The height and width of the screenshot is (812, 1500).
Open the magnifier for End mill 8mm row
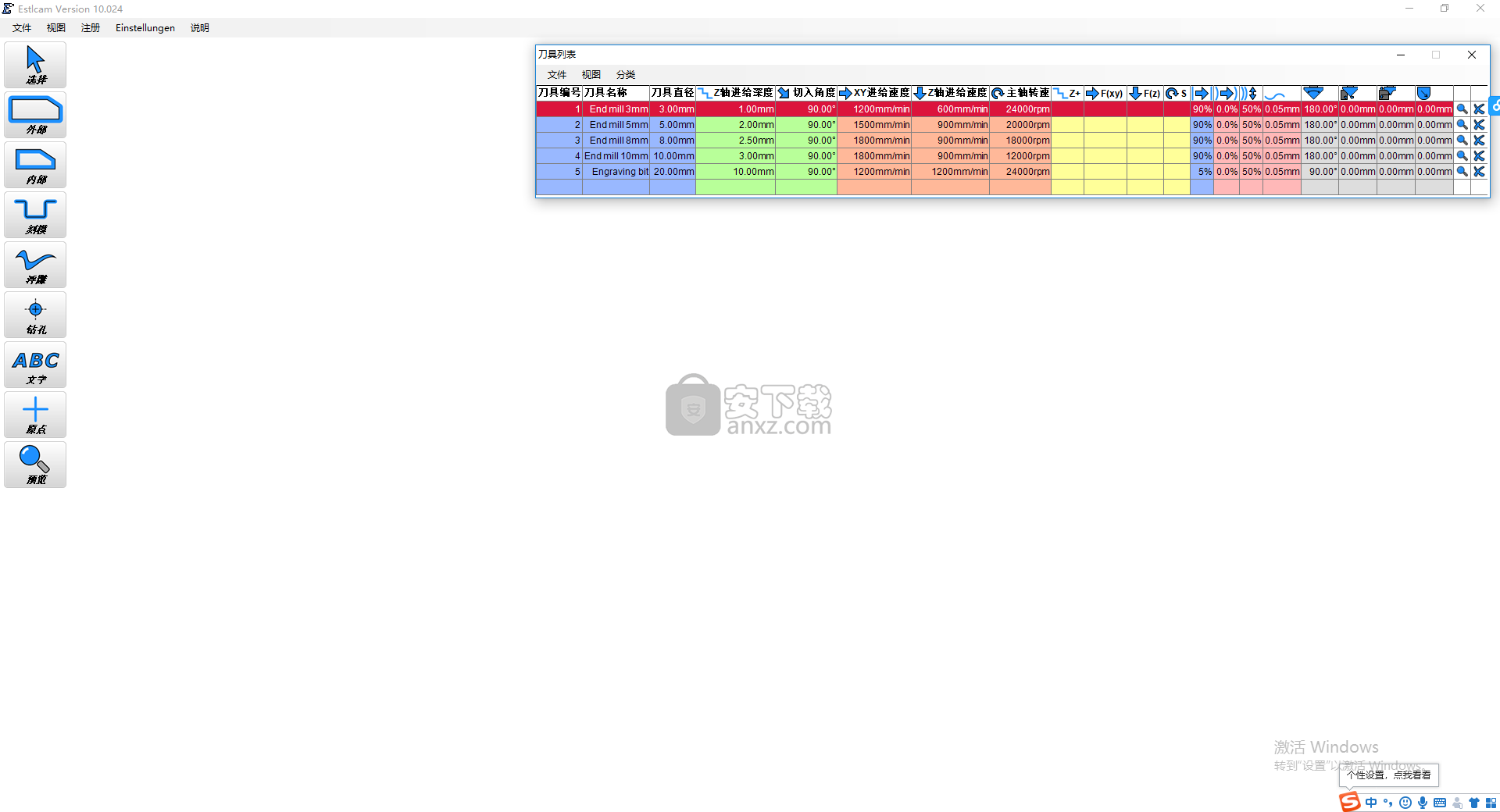1462,141
